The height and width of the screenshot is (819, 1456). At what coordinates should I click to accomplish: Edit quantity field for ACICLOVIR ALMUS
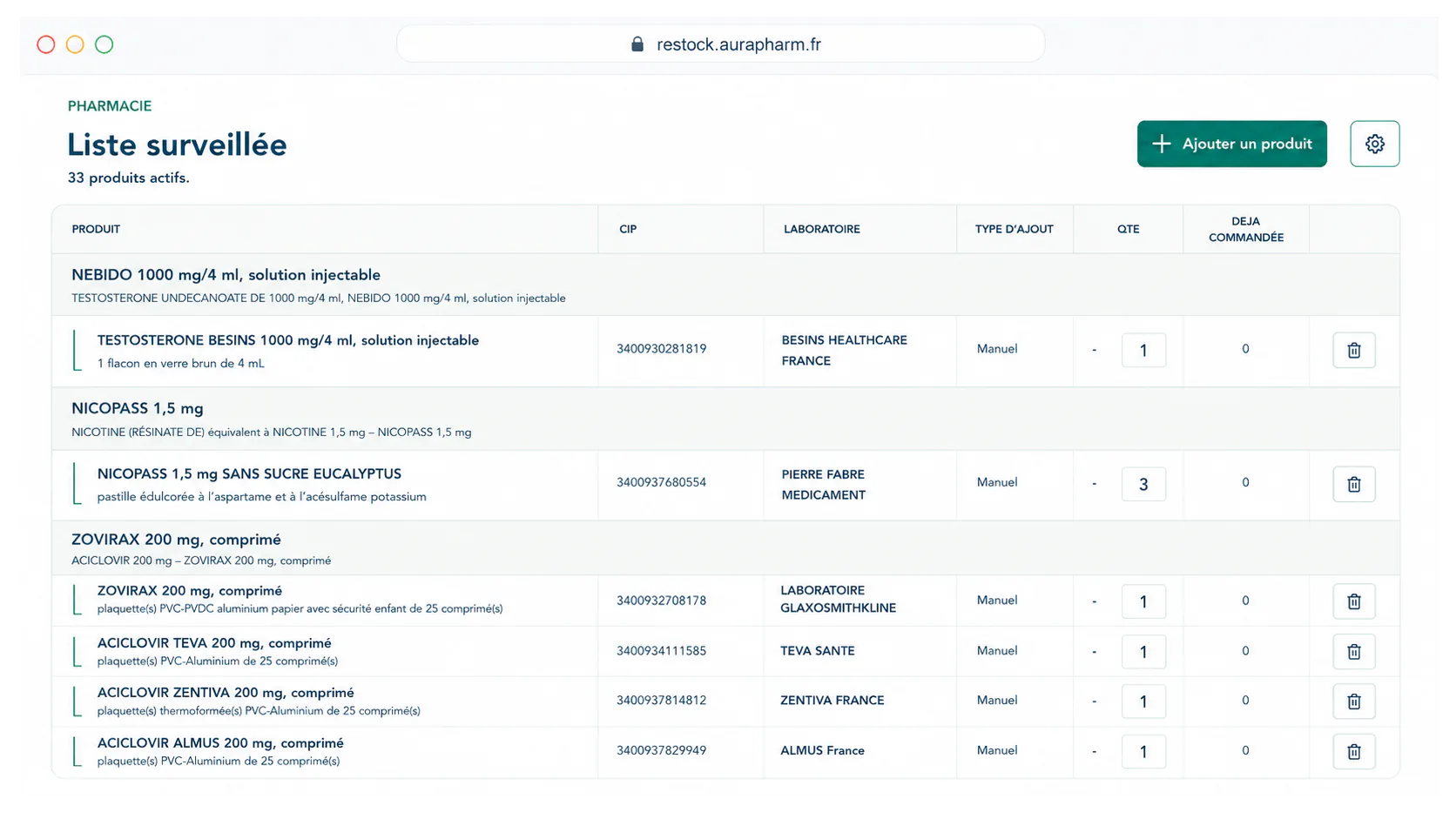tap(1143, 752)
